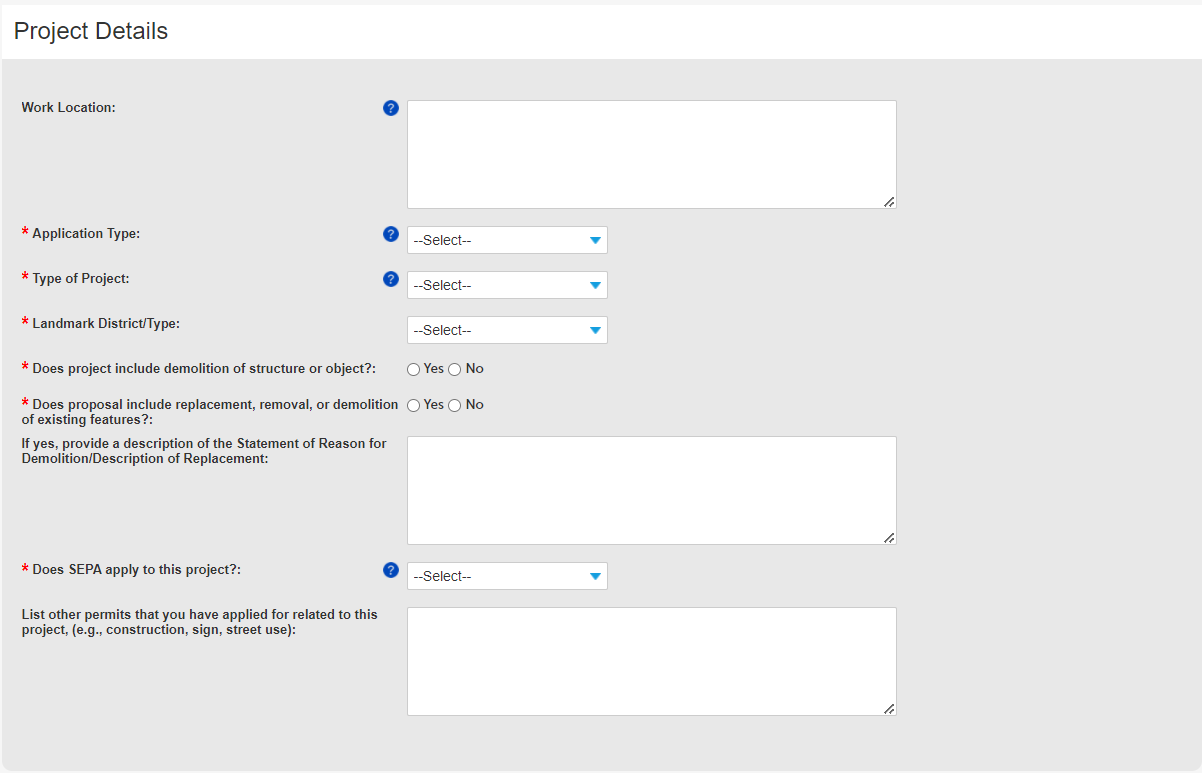Viewport: 1202px width, 773px height.
Task: Click the Project Details heading
Action: click(91, 31)
